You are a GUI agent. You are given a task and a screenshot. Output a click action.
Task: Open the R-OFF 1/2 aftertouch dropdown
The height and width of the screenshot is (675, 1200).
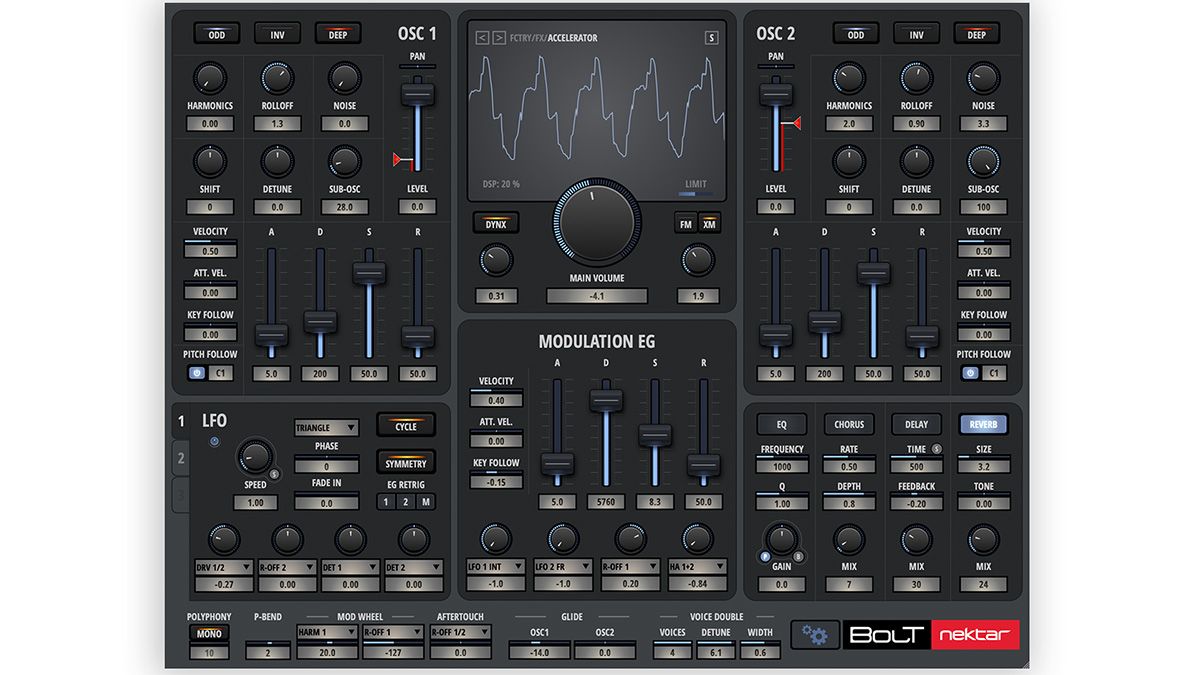[x=459, y=633]
